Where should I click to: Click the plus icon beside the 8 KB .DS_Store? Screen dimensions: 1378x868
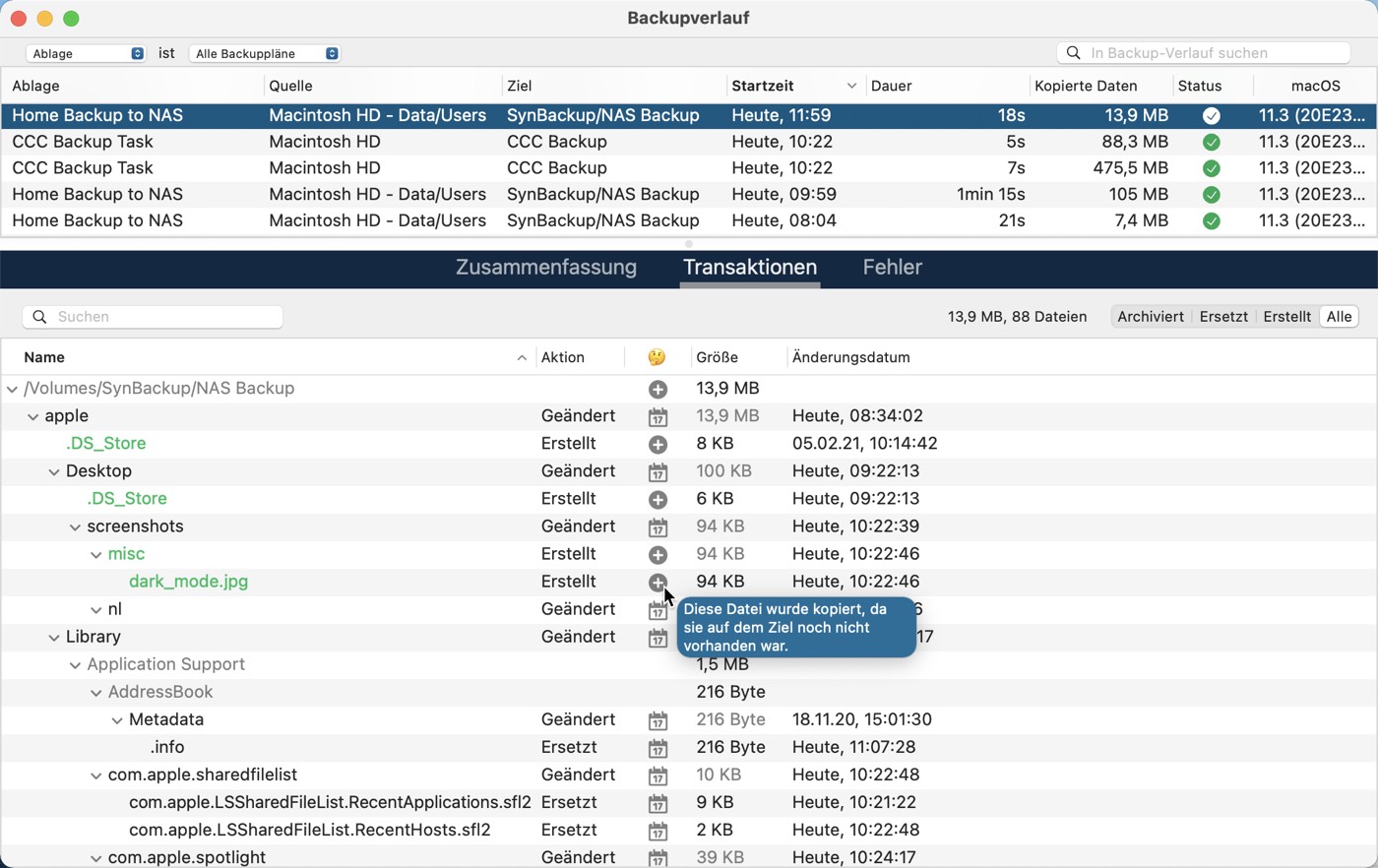point(658,444)
